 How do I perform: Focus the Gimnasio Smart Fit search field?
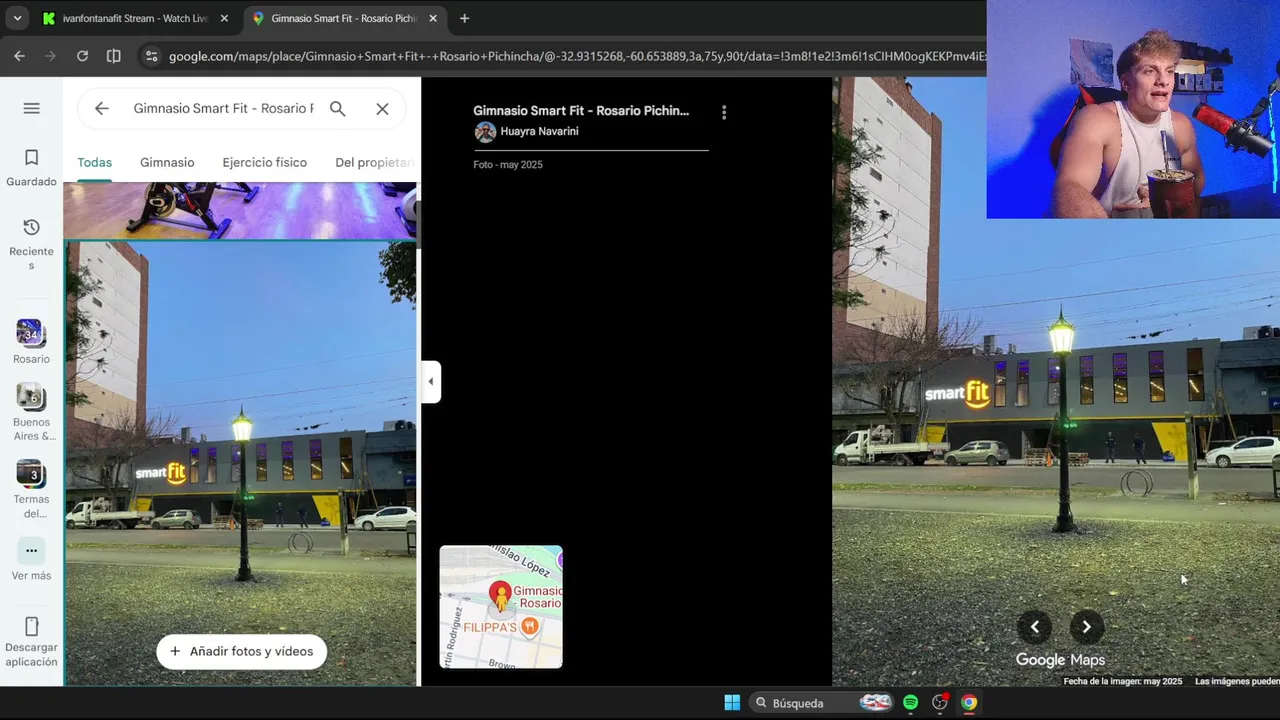[x=223, y=108]
